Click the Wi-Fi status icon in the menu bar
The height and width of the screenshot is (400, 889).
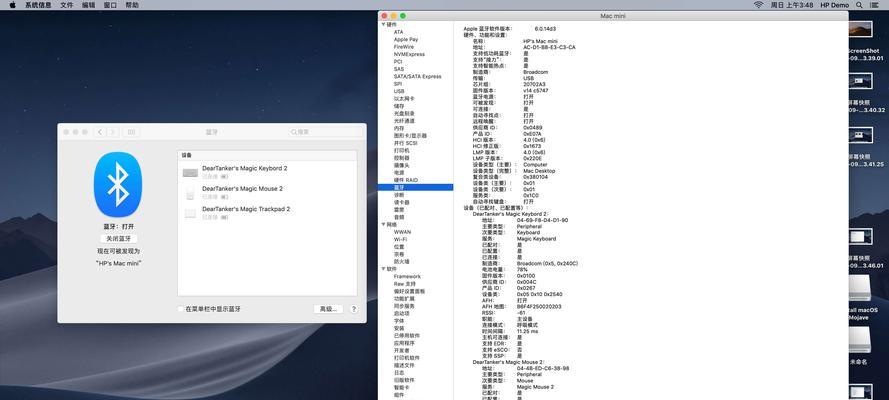tap(758, 5)
